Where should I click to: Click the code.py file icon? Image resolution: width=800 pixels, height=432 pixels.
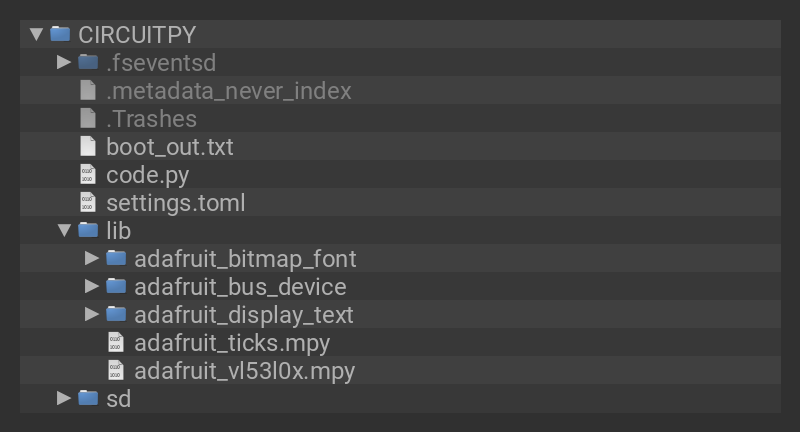tap(88, 174)
